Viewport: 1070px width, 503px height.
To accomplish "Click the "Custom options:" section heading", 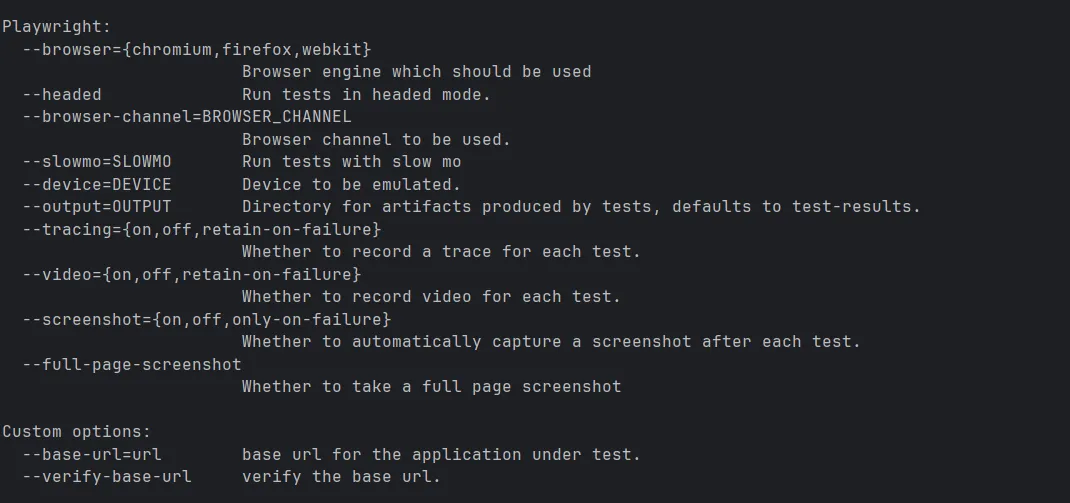I will [x=76, y=432].
